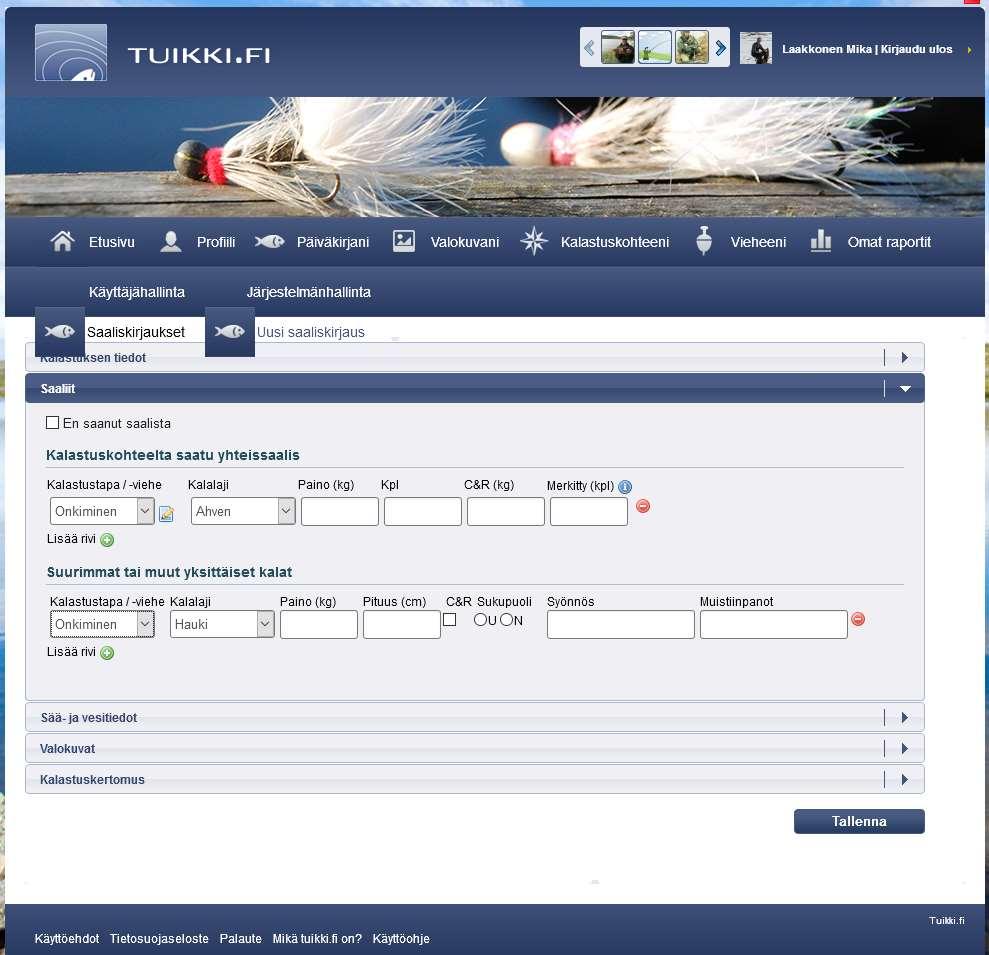Viewport: 989px width, 955px height.
Task: Click the Merkitty (kpl) input field
Action: pos(589,511)
